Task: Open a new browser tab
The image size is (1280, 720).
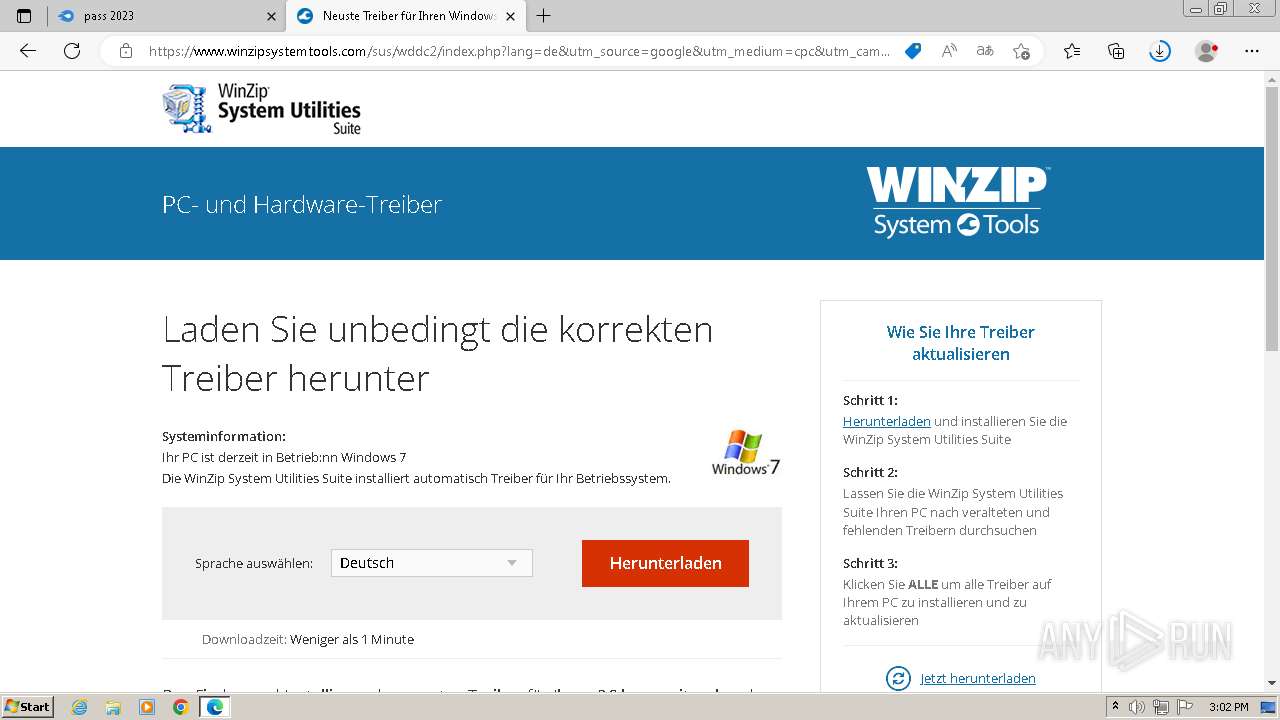Action: coord(543,16)
